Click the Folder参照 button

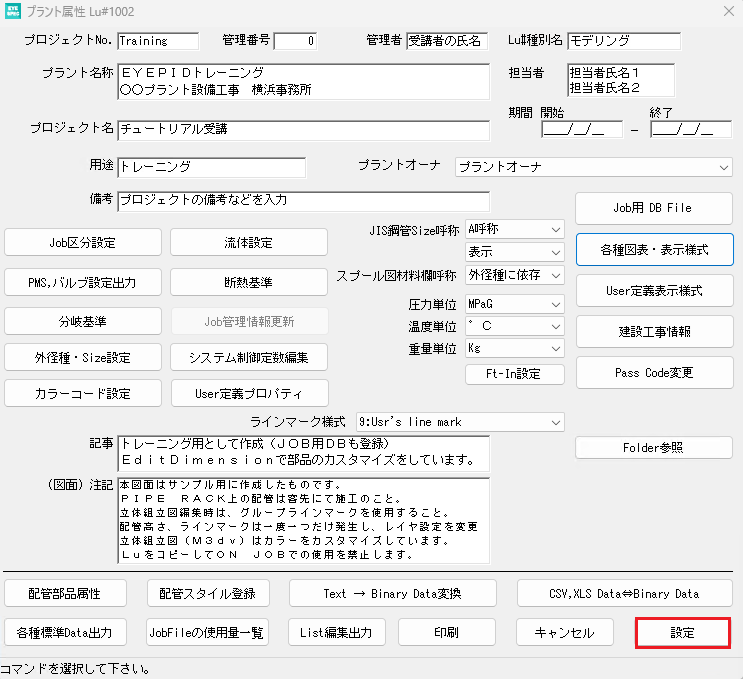point(654,448)
